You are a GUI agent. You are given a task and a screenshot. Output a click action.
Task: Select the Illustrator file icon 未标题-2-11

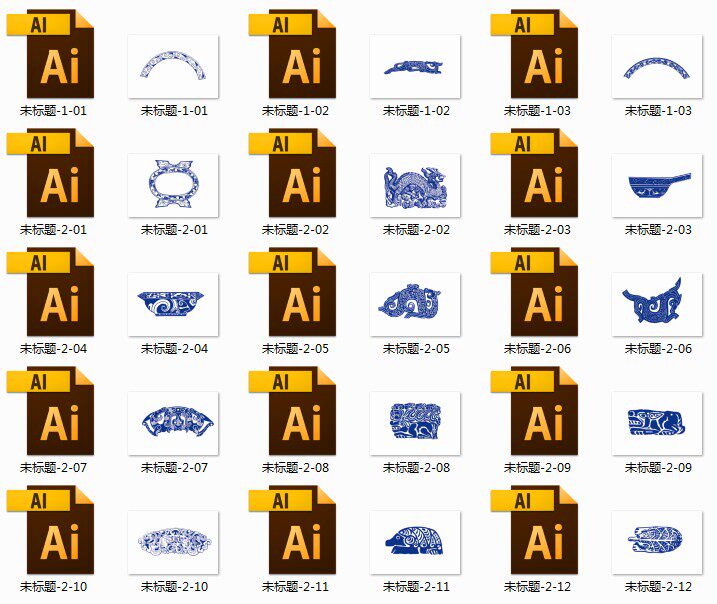point(292,529)
